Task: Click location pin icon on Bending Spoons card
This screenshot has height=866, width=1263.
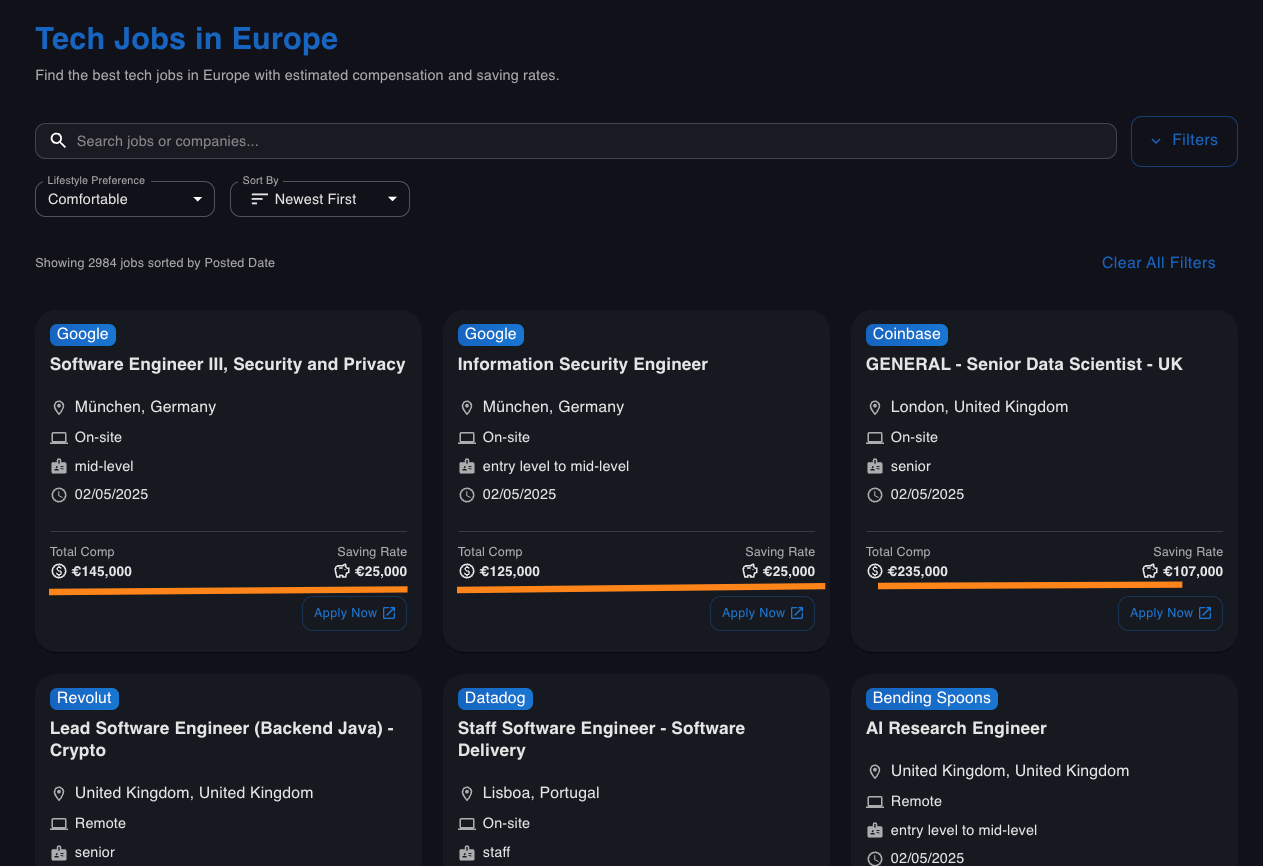Action: (x=875, y=772)
